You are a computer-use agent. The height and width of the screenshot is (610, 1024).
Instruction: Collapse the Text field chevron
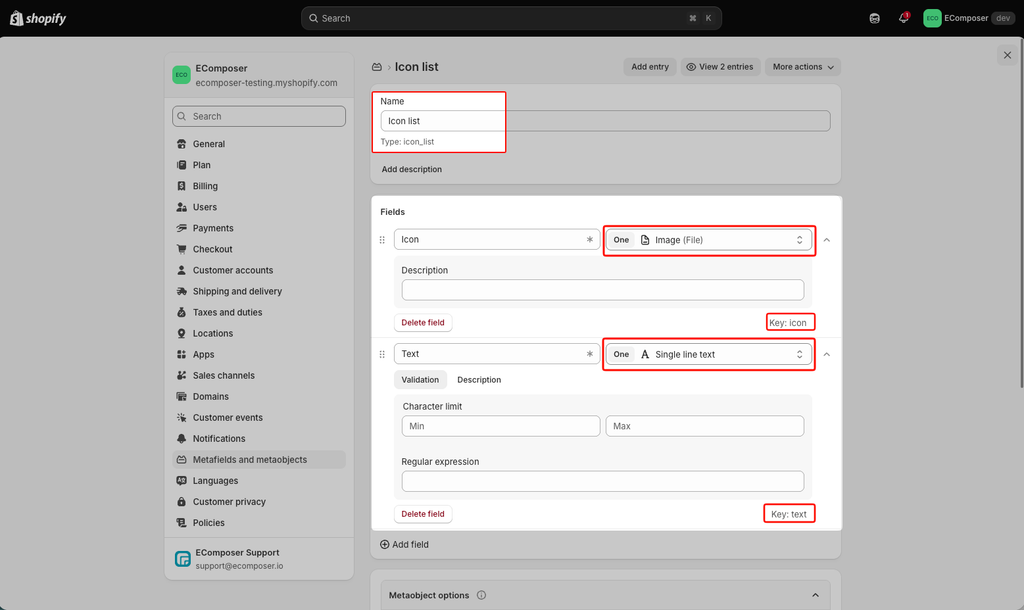pos(827,354)
